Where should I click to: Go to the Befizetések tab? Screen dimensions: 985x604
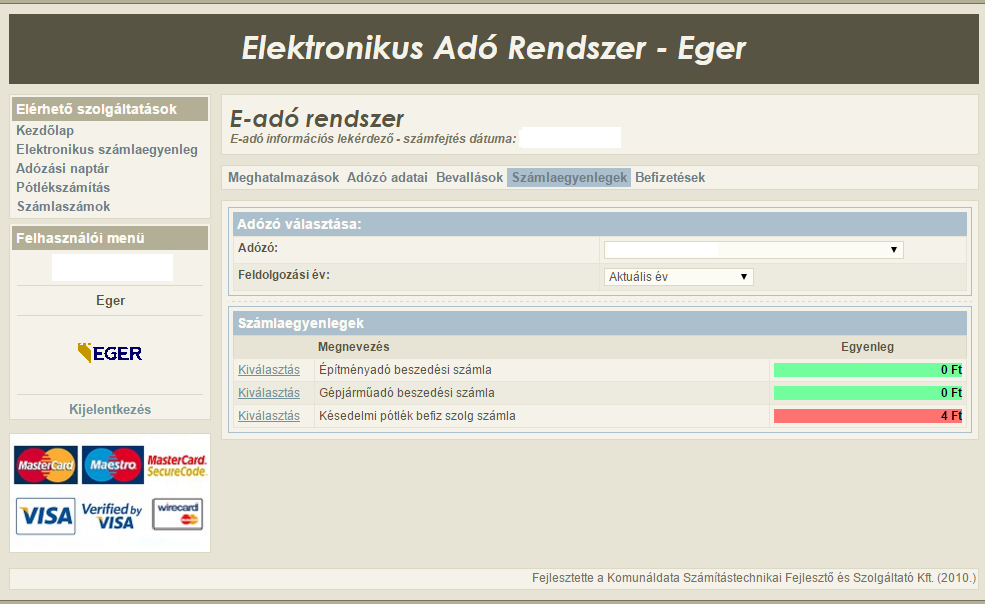tap(670, 178)
